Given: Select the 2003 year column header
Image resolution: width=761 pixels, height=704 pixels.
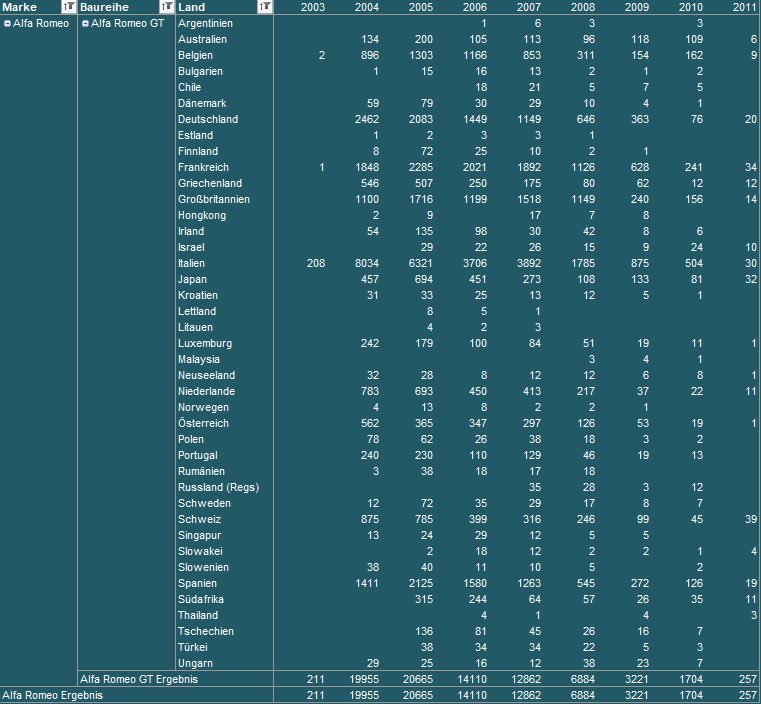Looking at the screenshot, I should tap(313, 7).
